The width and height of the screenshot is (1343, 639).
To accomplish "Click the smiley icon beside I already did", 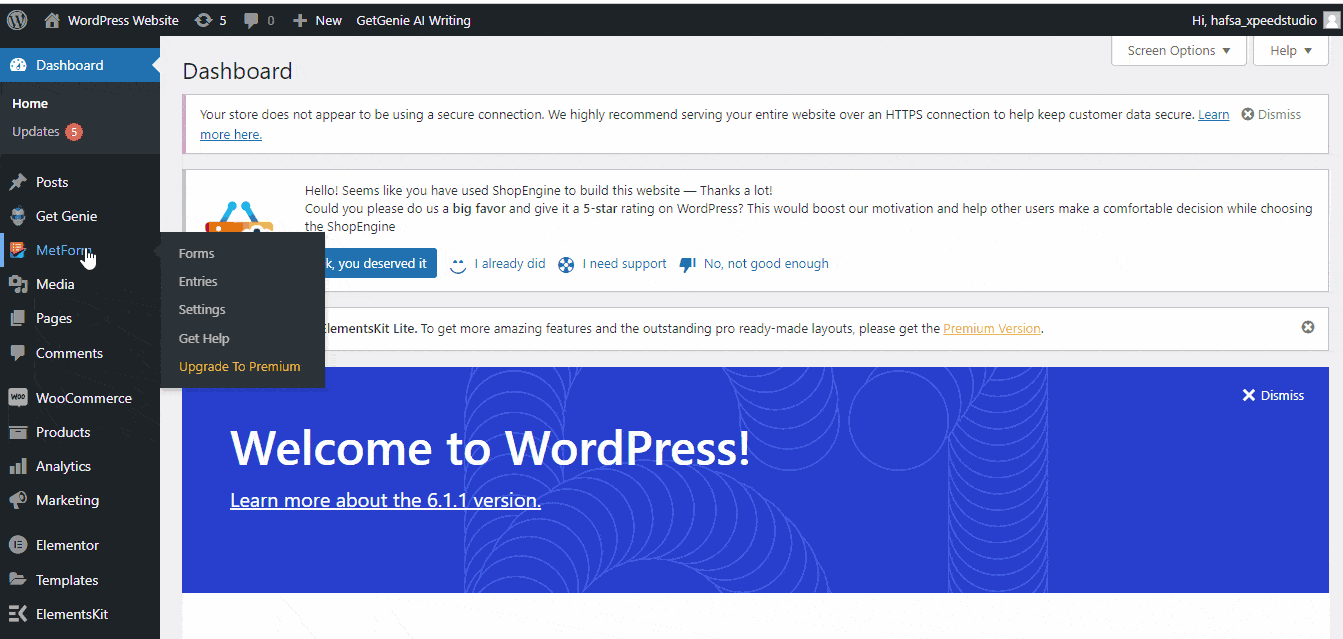I will pyautogui.click(x=459, y=265).
